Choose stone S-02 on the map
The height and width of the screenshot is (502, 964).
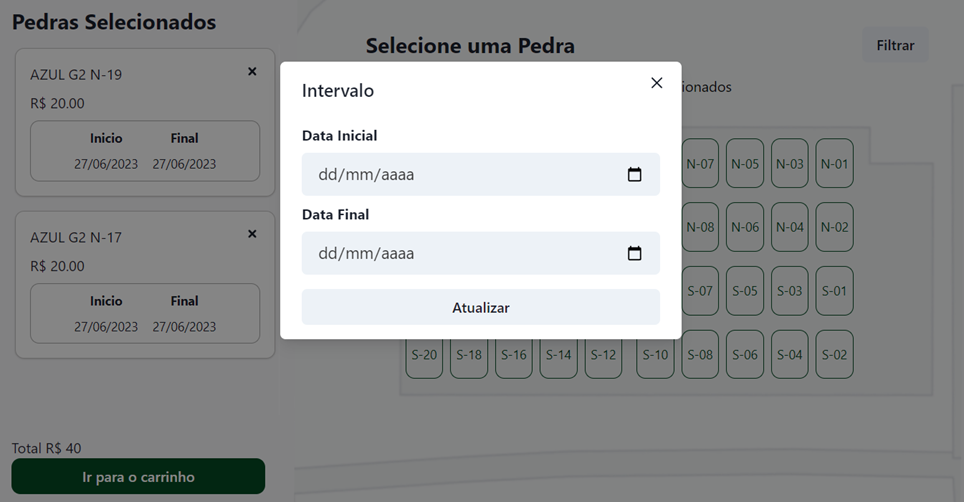(x=834, y=355)
